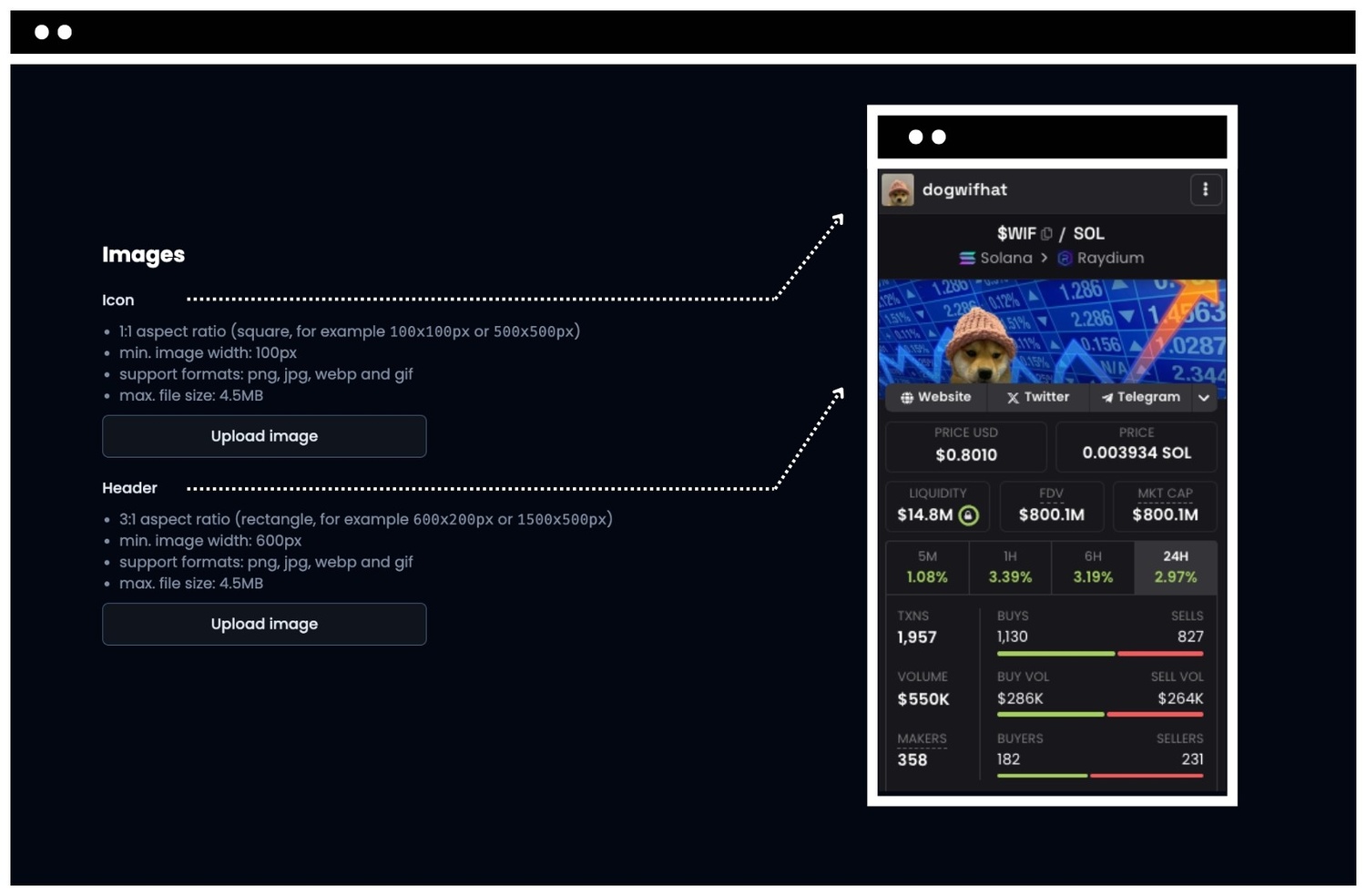1366x896 pixels.
Task: Click the LIQUIDITY $14.8M value
Action: click(925, 514)
